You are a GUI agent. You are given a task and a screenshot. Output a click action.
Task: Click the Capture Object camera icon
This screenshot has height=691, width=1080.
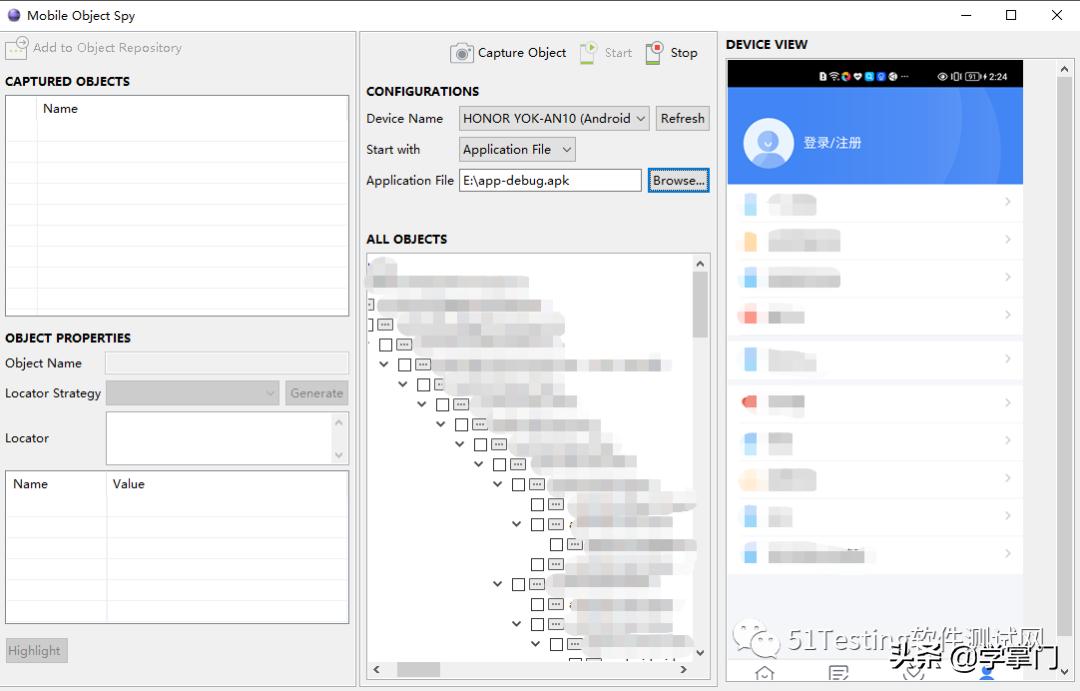[461, 53]
